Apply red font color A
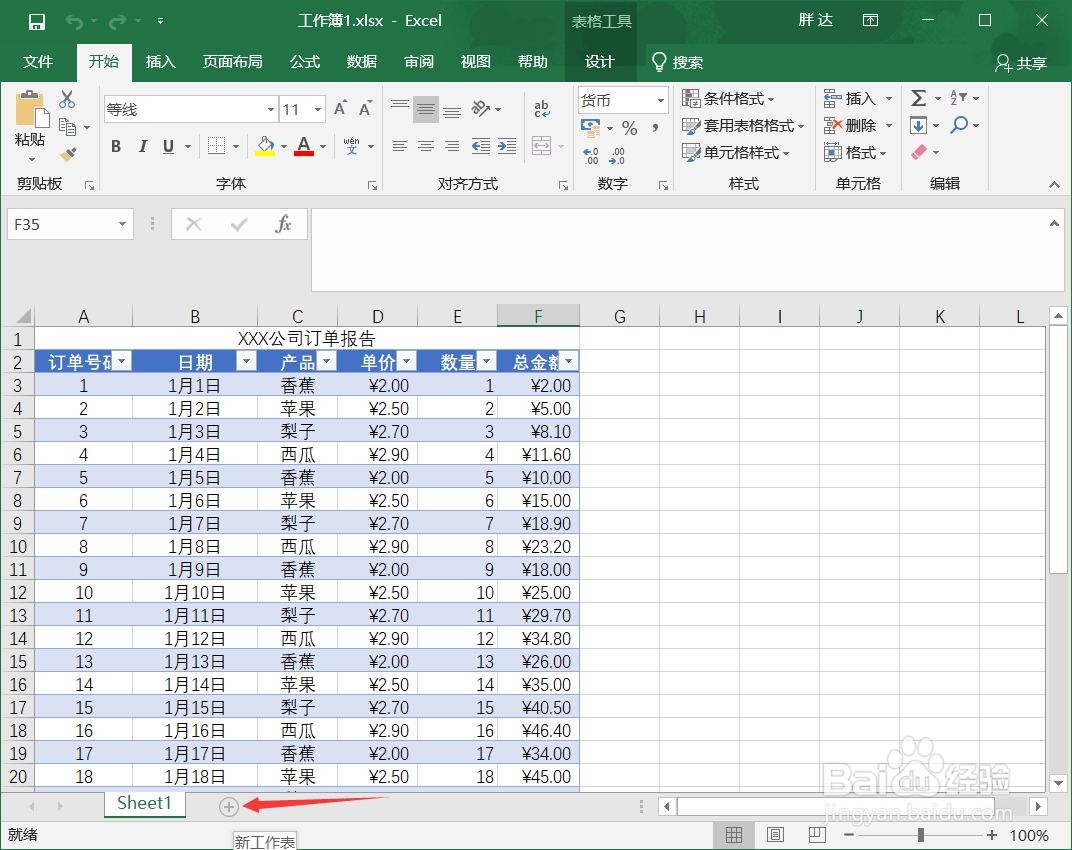 pyautogui.click(x=304, y=146)
